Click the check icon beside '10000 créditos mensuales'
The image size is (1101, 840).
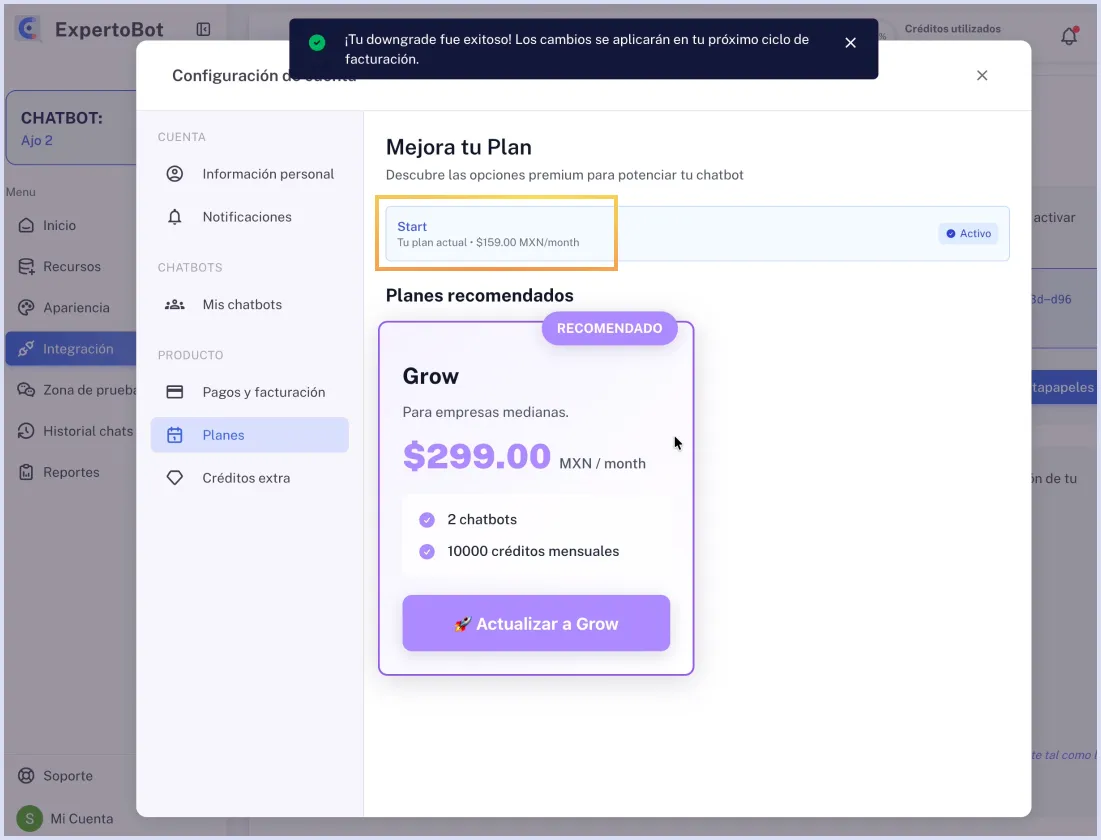(427, 551)
